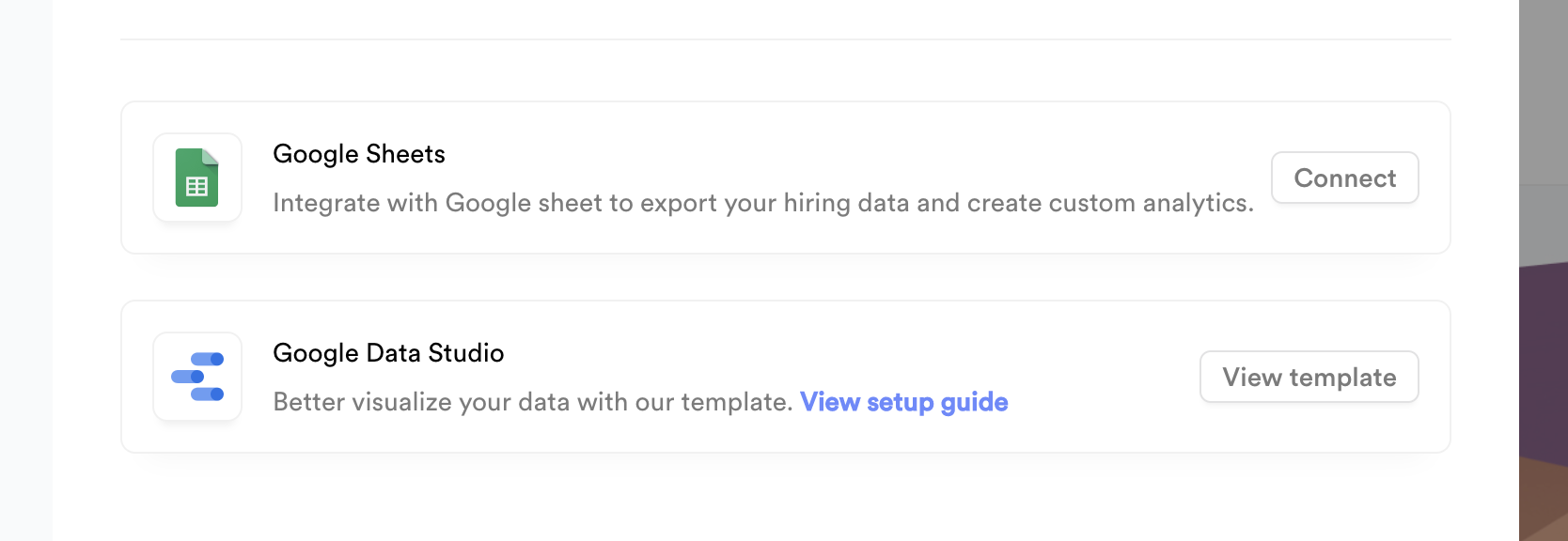Select the Google Data Studio heading
The height and width of the screenshot is (541, 1568).
[x=388, y=353]
